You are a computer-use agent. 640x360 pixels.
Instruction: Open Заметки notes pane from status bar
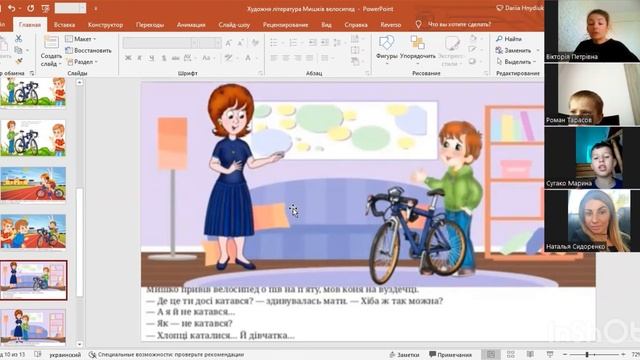(x=404, y=355)
